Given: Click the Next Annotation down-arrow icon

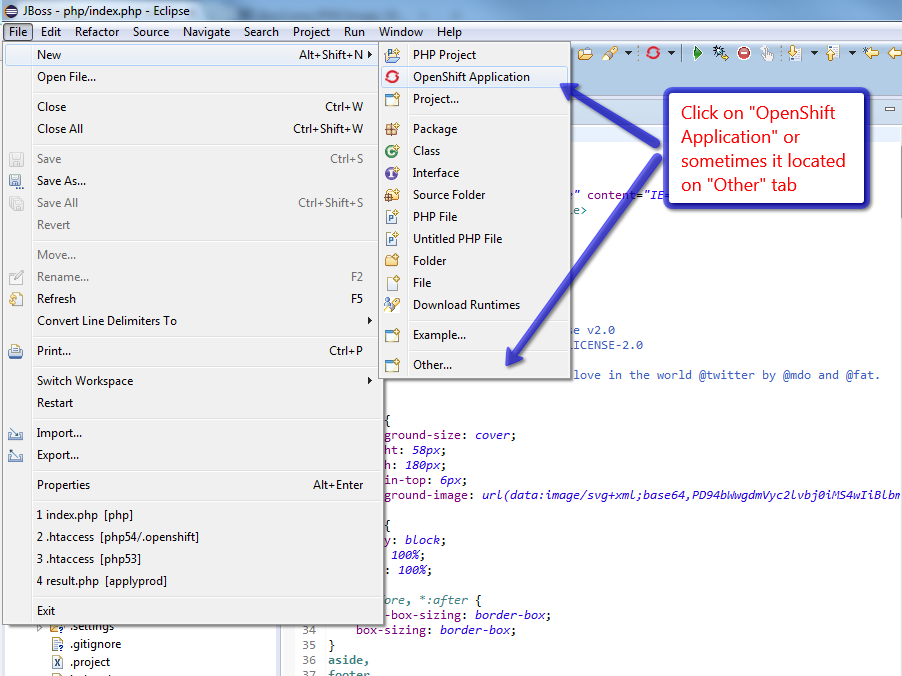Looking at the screenshot, I should (x=796, y=53).
